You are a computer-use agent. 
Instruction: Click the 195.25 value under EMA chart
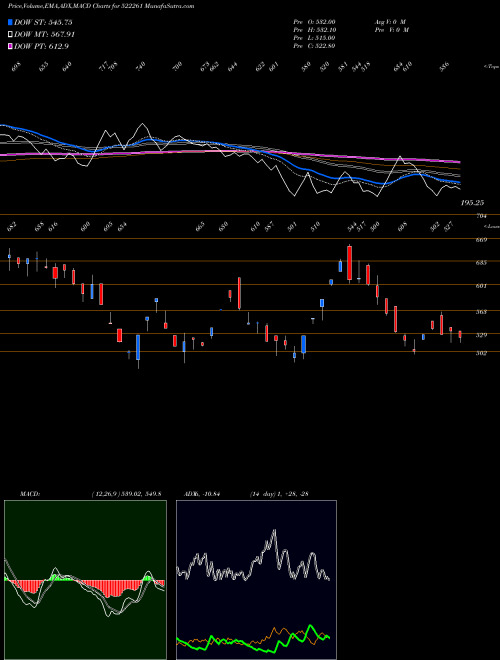click(x=472, y=203)
